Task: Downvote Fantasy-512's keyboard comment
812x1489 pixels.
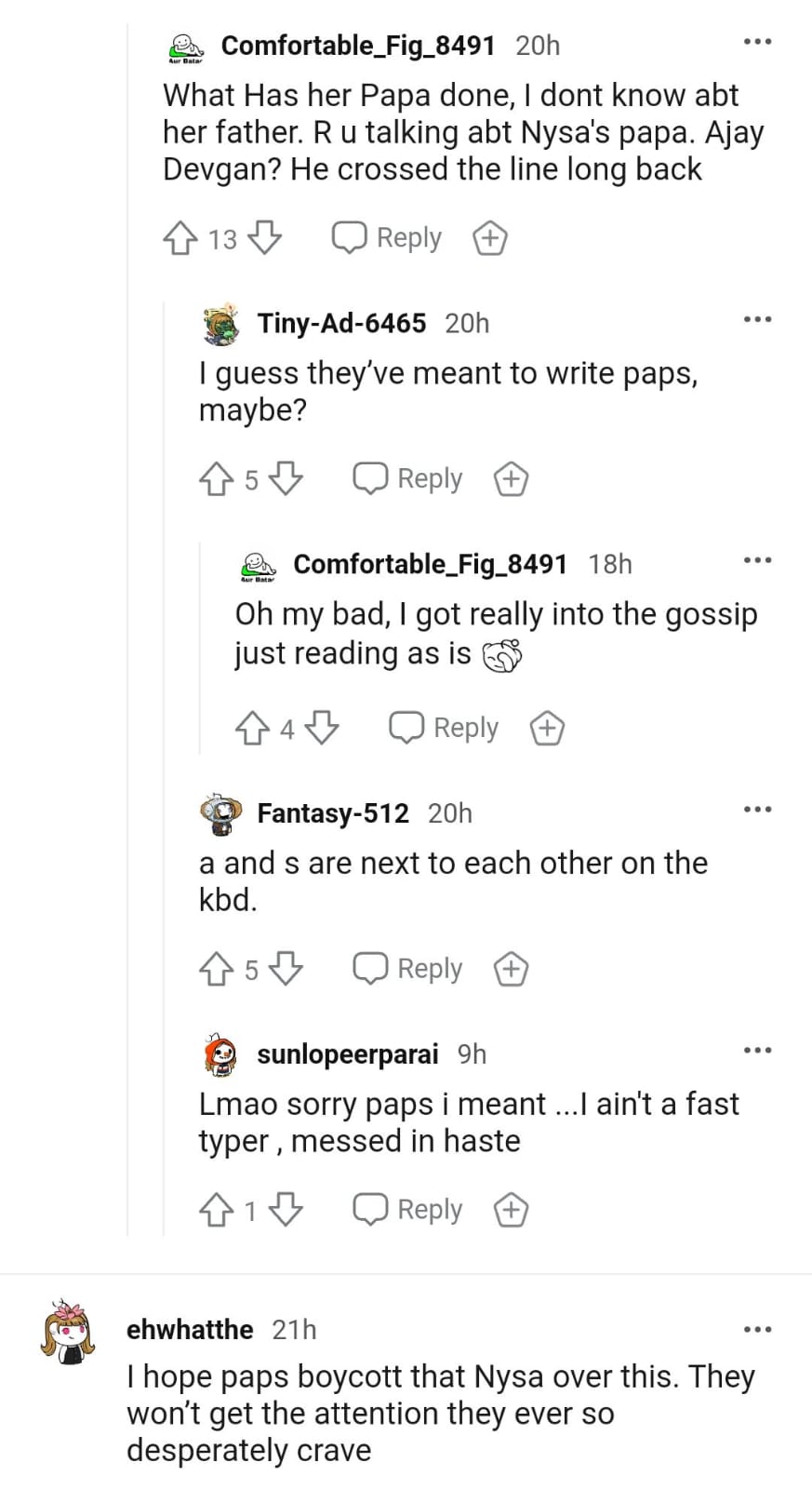Action: point(286,969)
